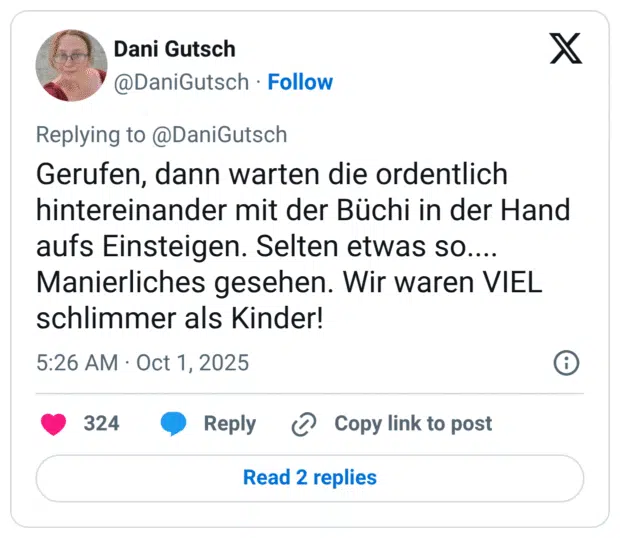Click the 324 likes count
Viewport: 620px width, 538px height.
[x=101, y=424]
